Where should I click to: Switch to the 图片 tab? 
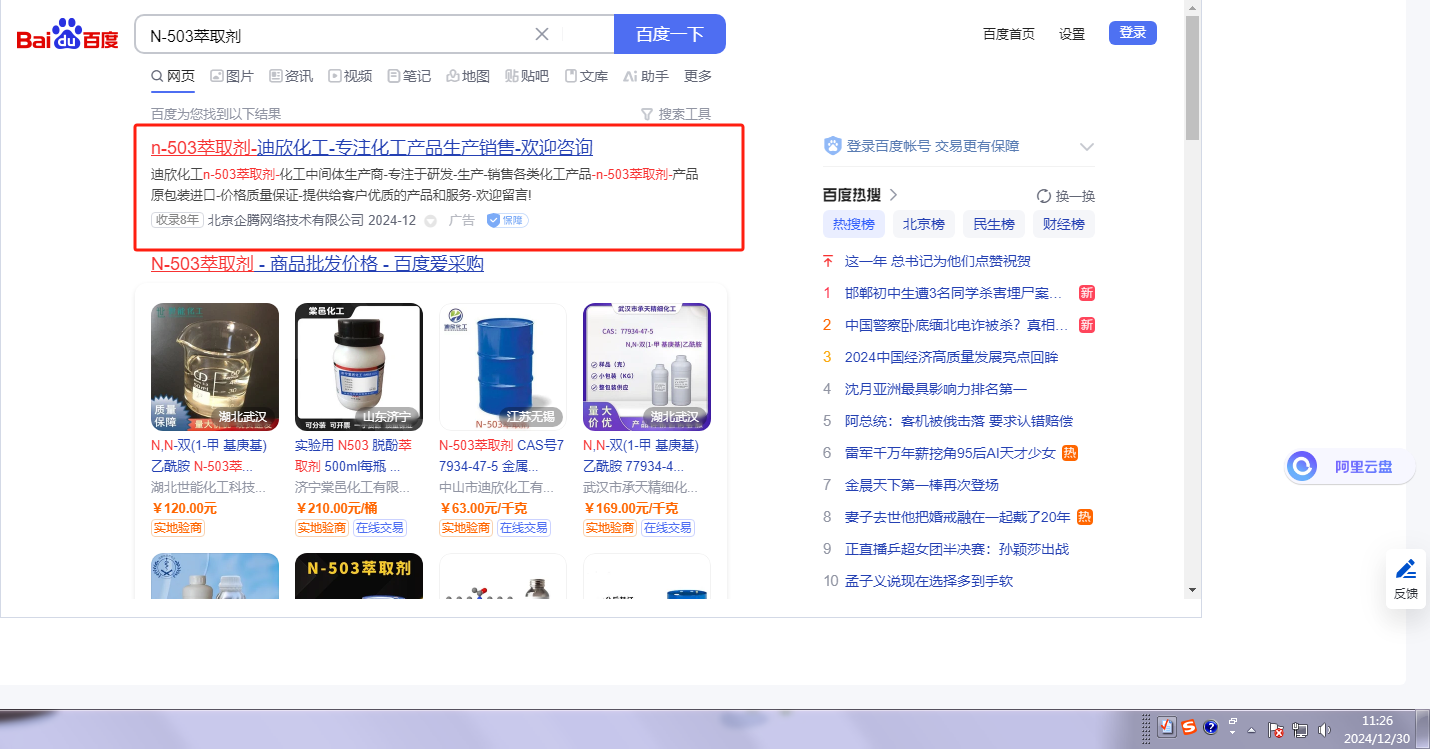pyautogui.click(x=232, y=76)
